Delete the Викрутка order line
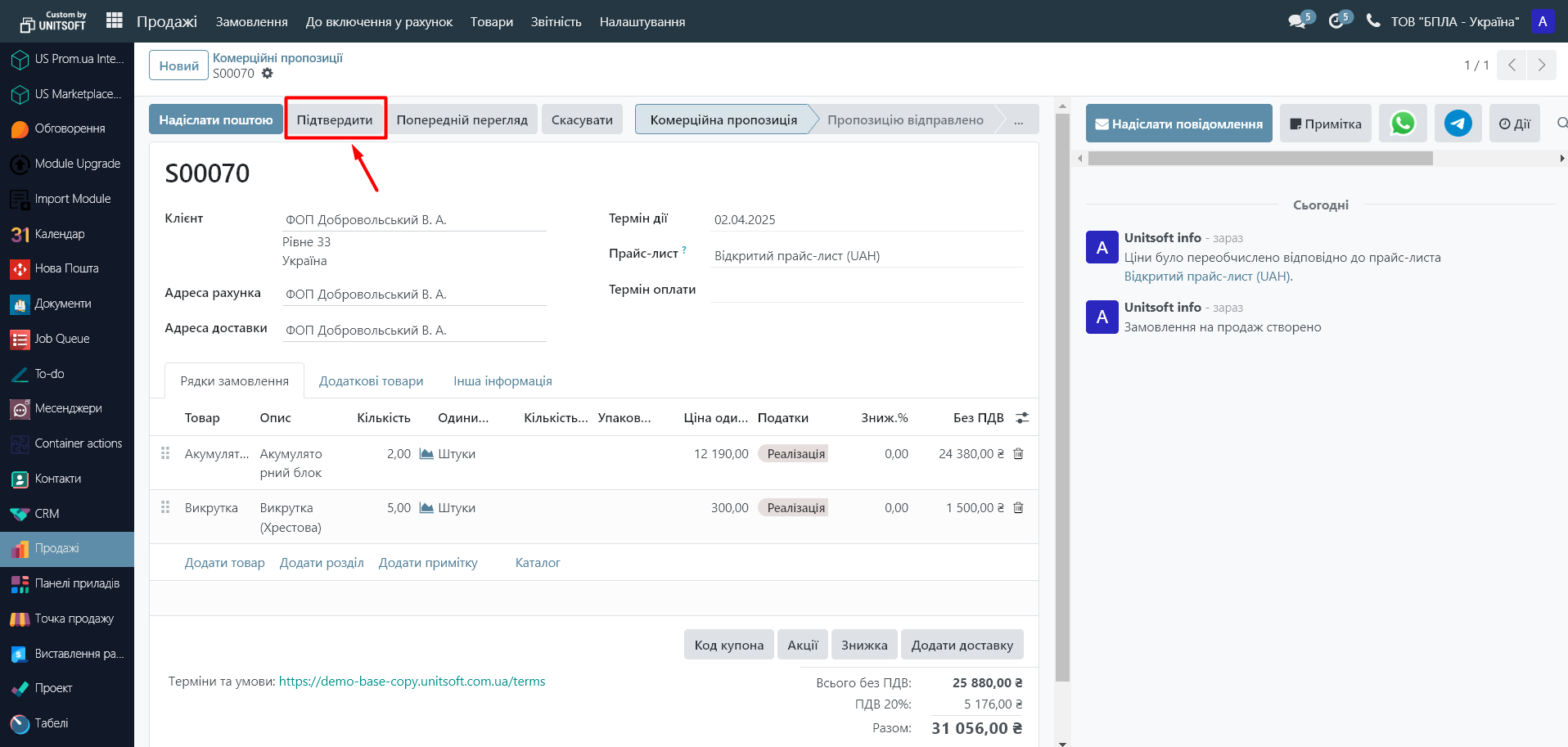This screenshot has width=1568, height=747. [x=1018, y=508]
